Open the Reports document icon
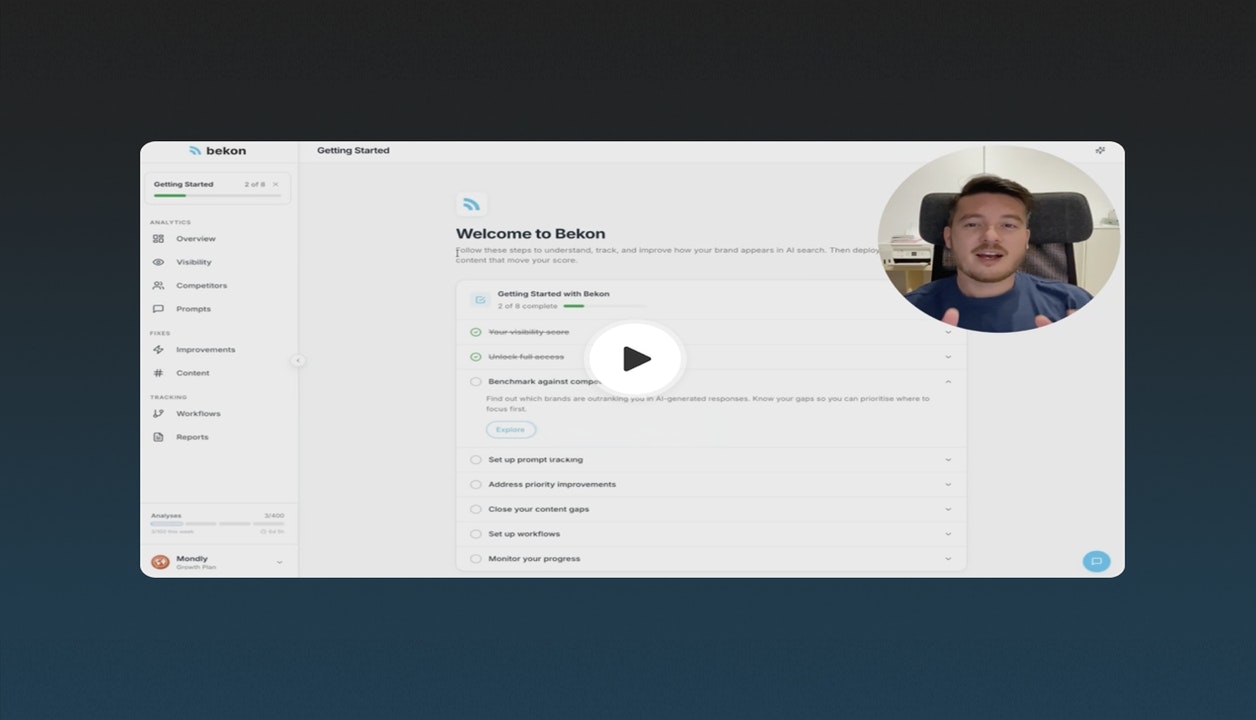 [x=158, y=437]
